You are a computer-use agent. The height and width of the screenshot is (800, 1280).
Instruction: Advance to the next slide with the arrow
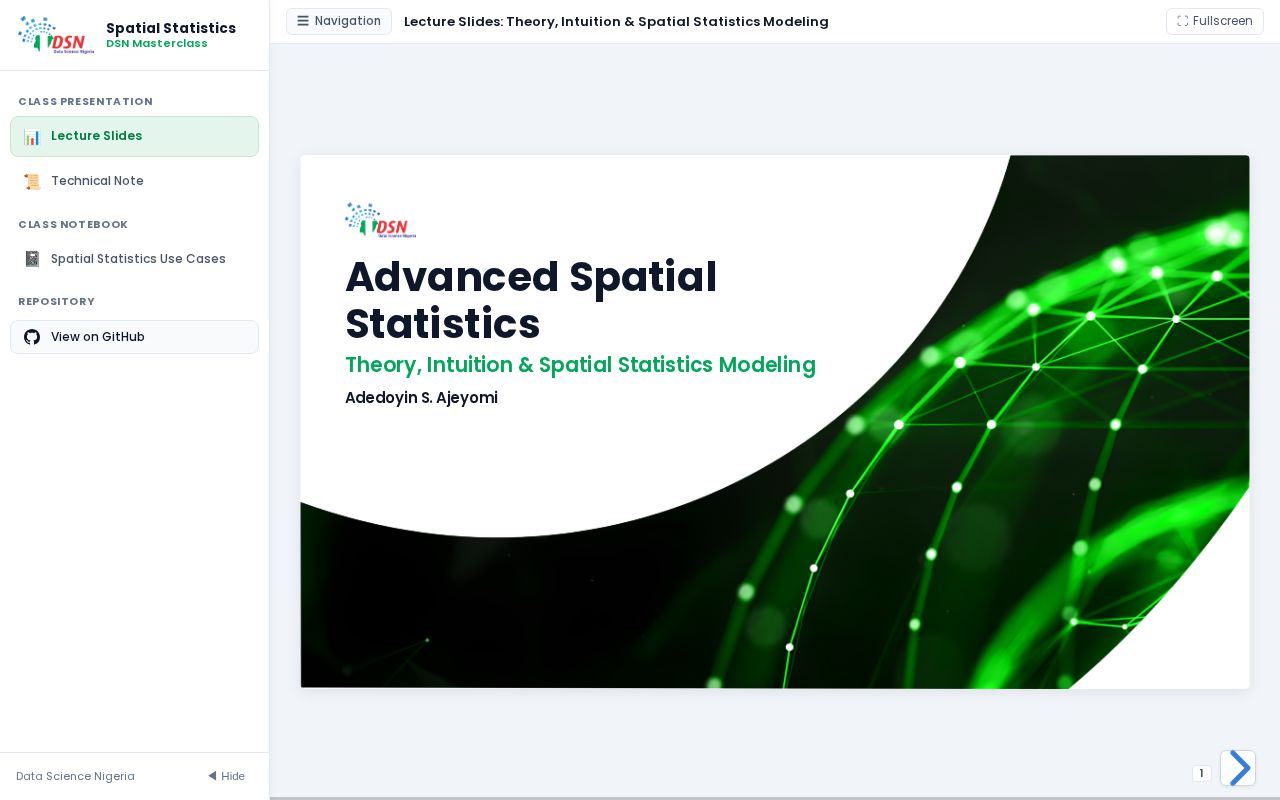(x=1238, y=768)
